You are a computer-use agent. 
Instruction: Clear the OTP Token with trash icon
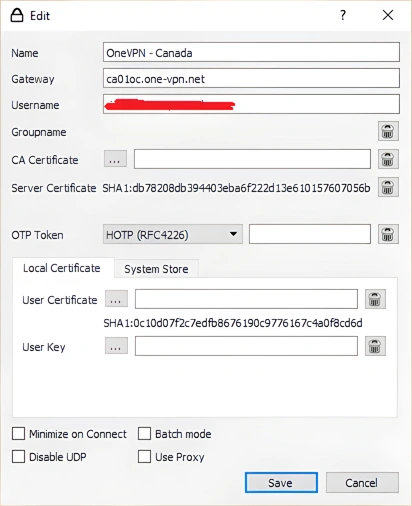[388, 234]
